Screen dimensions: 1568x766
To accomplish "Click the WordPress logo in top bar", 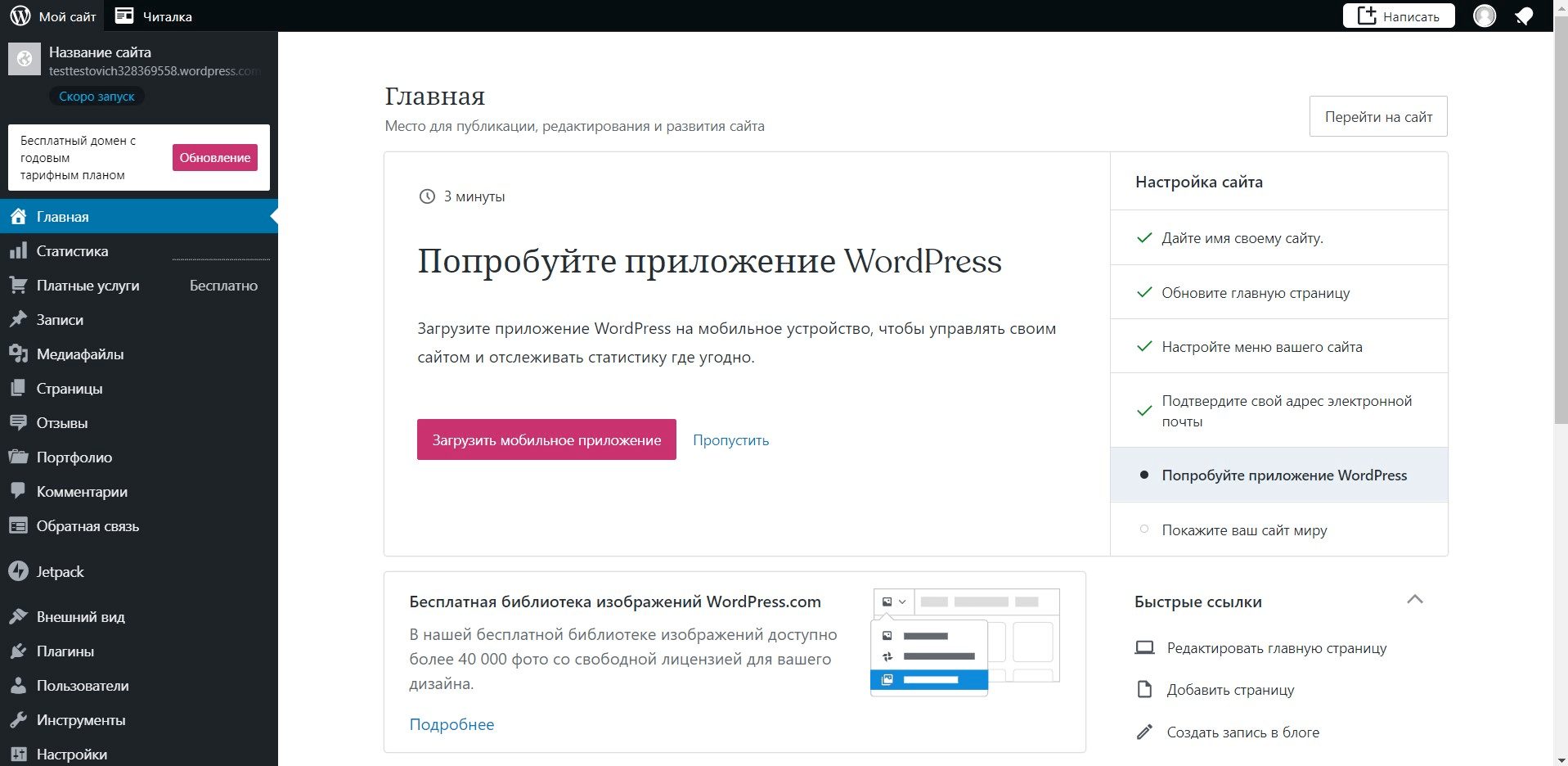I will (x=20, y=16).
